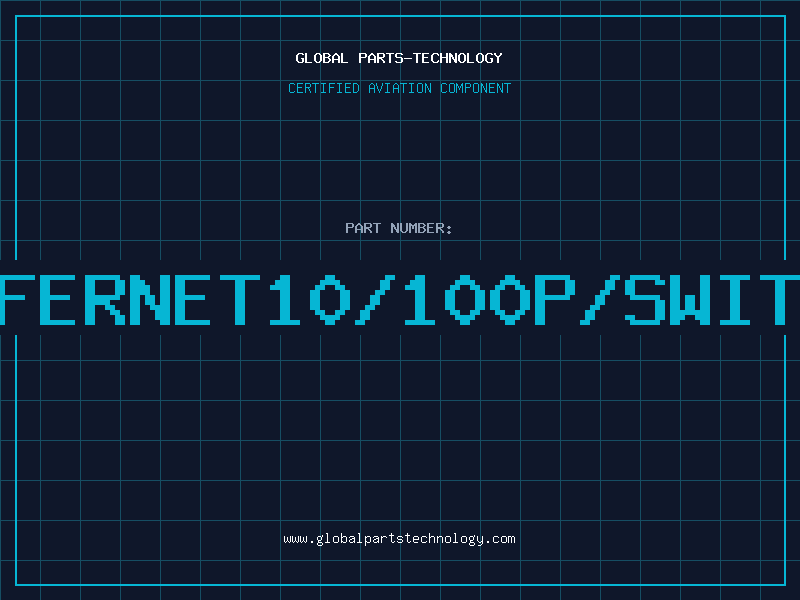Click the PART NUMBER: label

click(x=399, y=228)
